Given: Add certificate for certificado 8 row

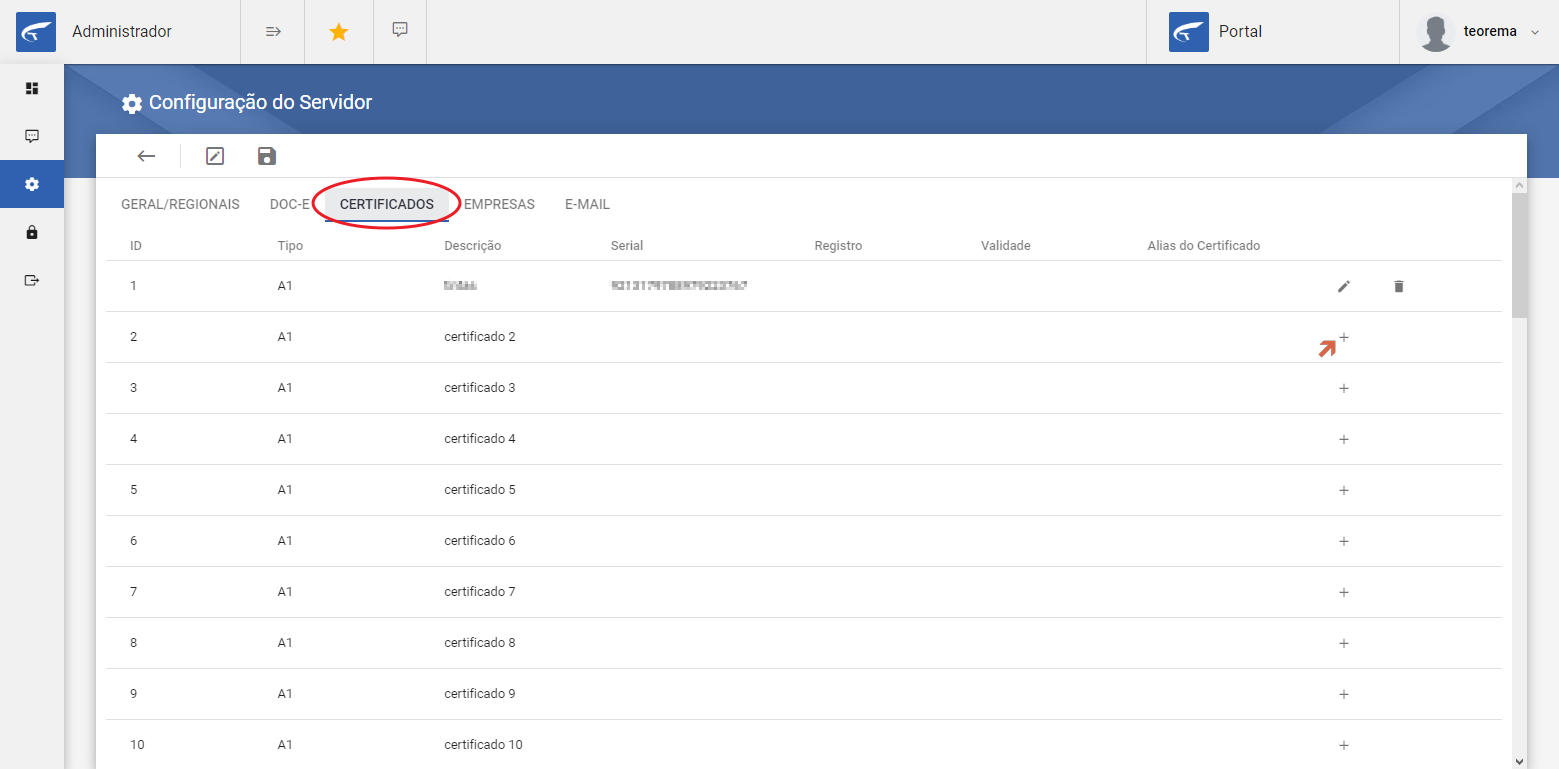Looking at the screenshot, I should coord(1344,644).
